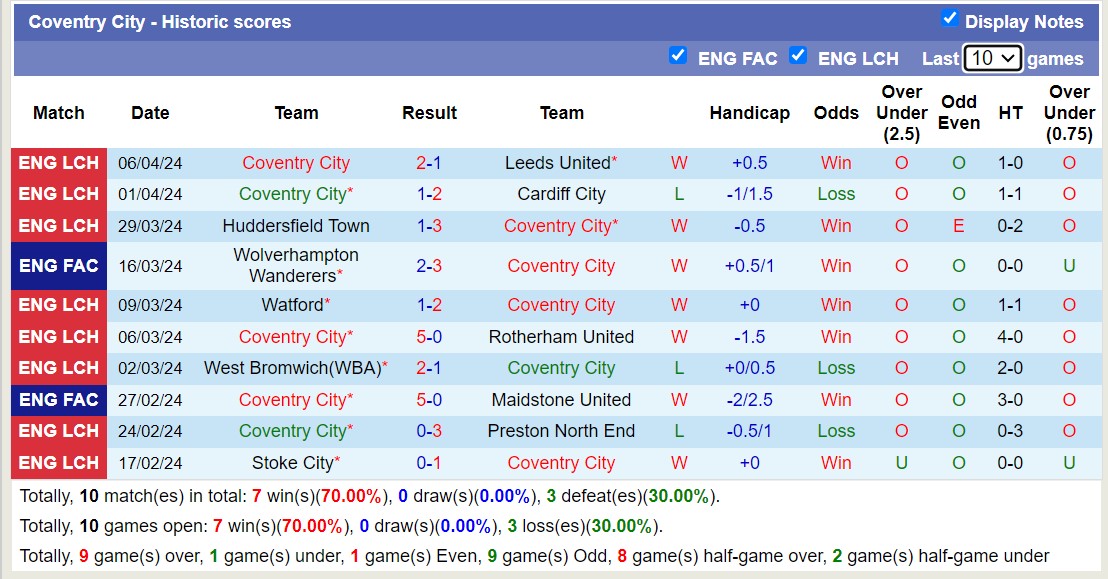Disable the ENG LCH filter checkbox
Viewport: 1108px width, 579px height.
pyautogui.click(x=798, y=58)
